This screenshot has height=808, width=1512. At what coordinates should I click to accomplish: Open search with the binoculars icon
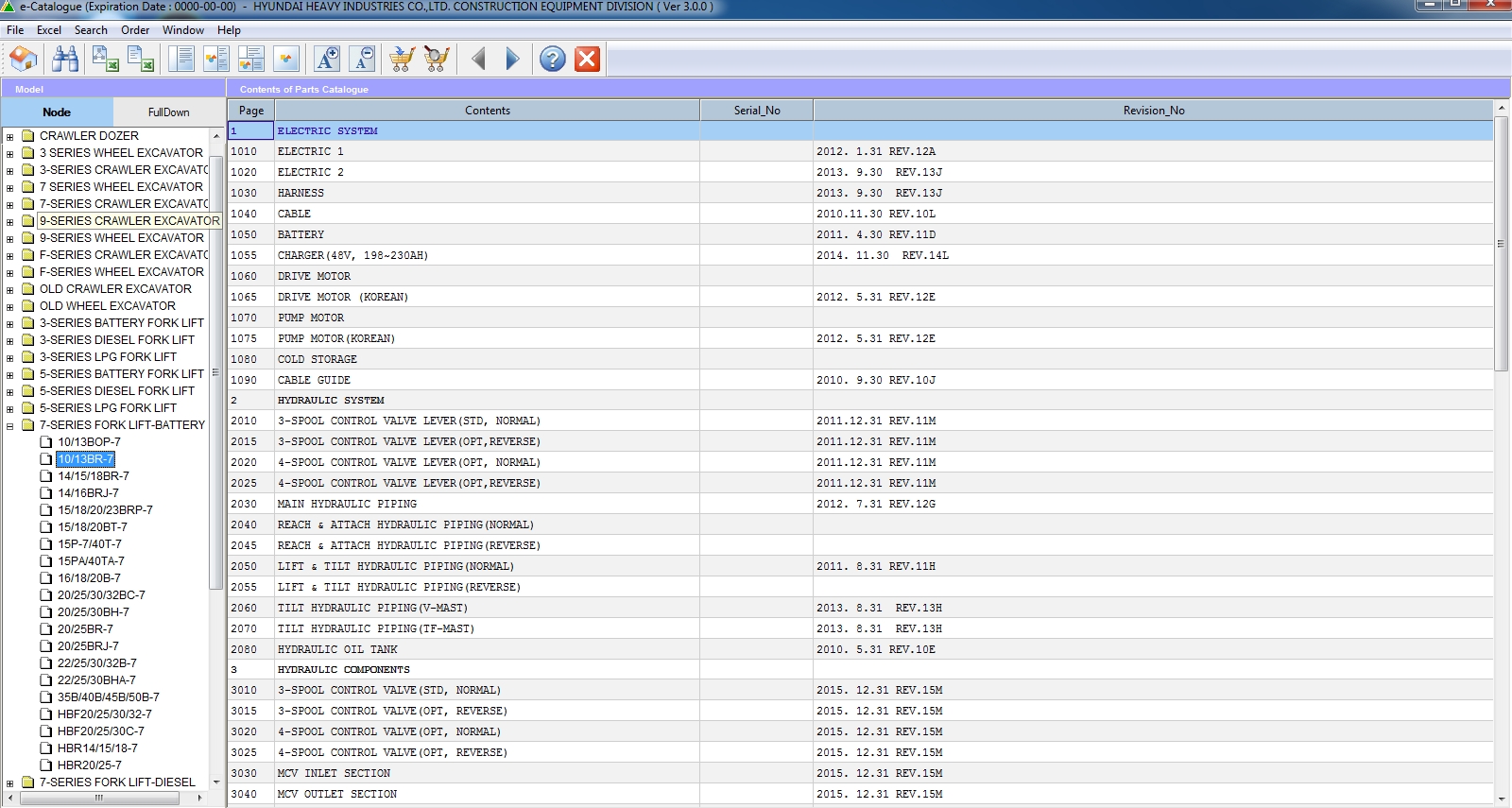click(65, 60)
